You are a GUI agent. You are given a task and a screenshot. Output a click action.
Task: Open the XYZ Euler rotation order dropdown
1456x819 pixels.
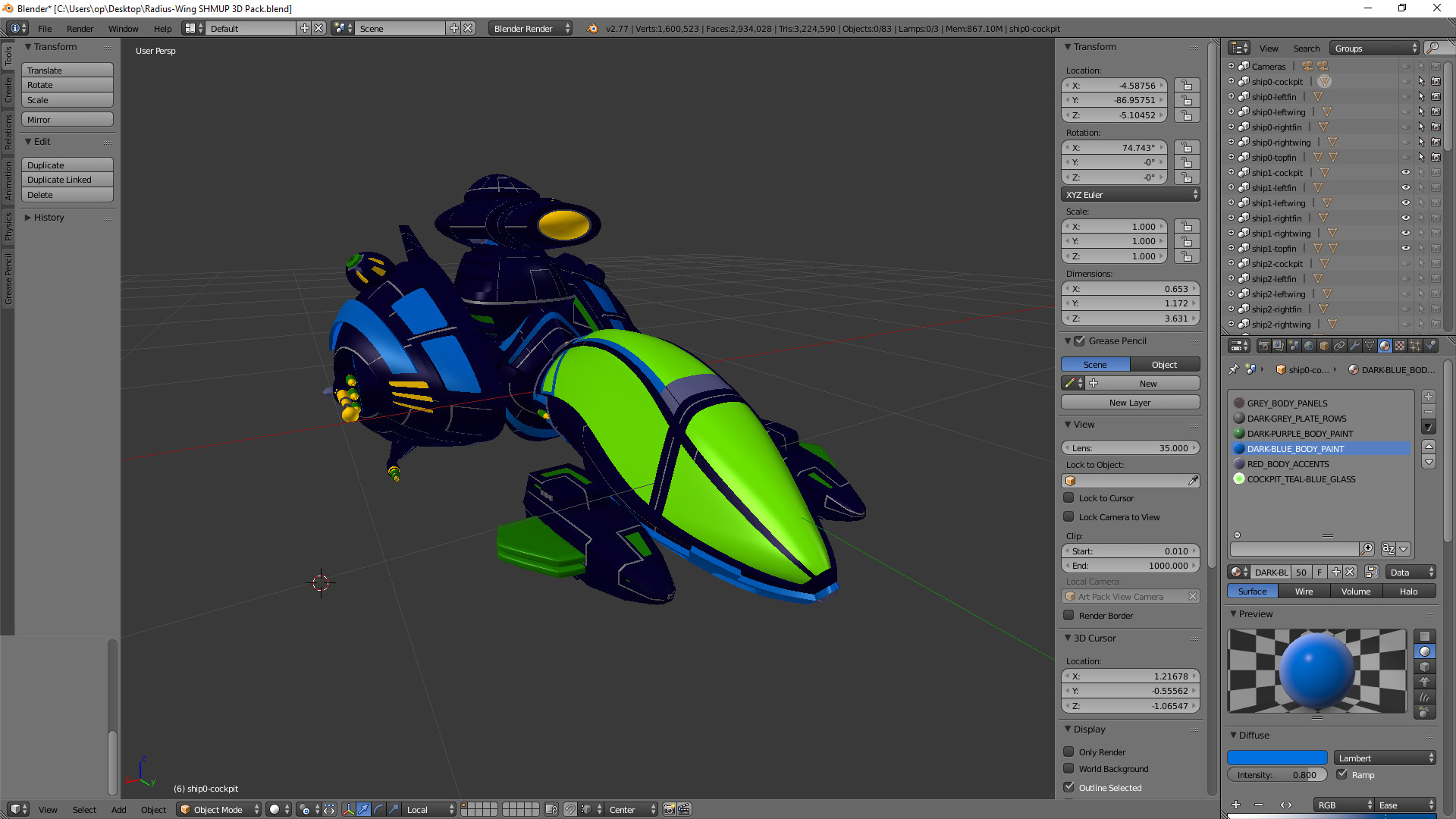coord(1130,194)
